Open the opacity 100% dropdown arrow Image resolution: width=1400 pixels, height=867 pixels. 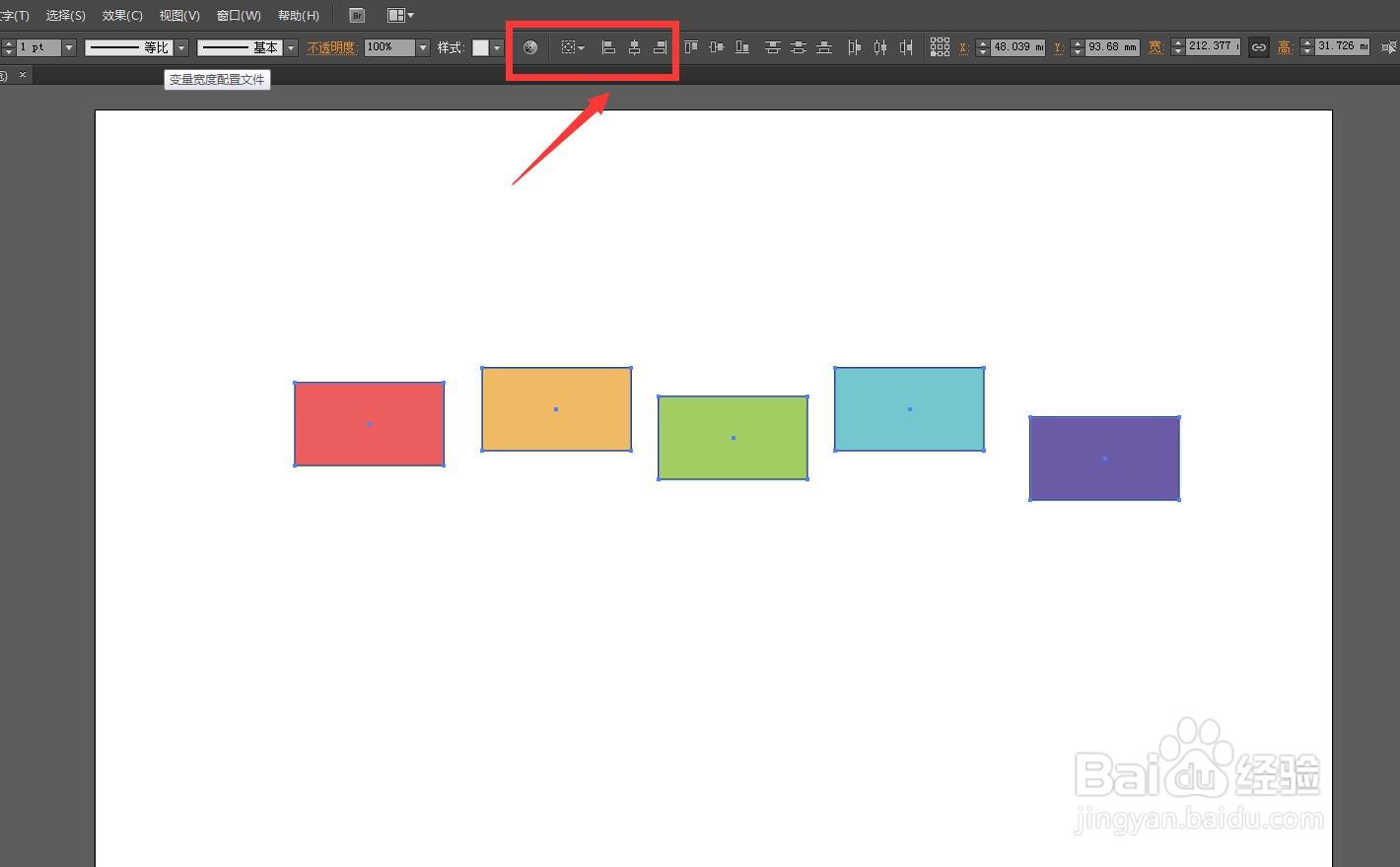[x=423, y=47]
